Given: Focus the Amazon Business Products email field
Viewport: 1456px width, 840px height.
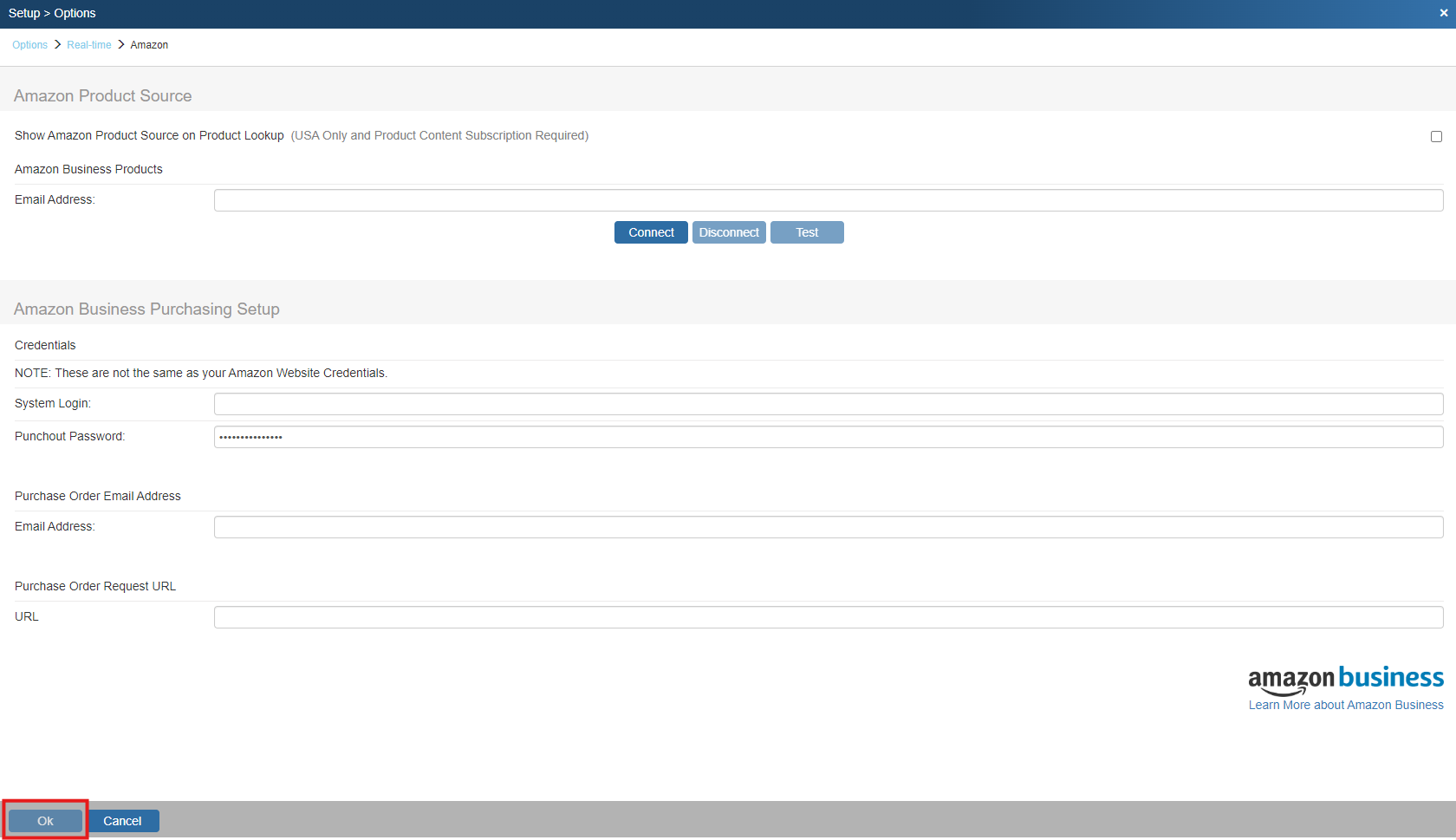Looking at the screenshot, I should pyautogui.click(x=828, y=200).
